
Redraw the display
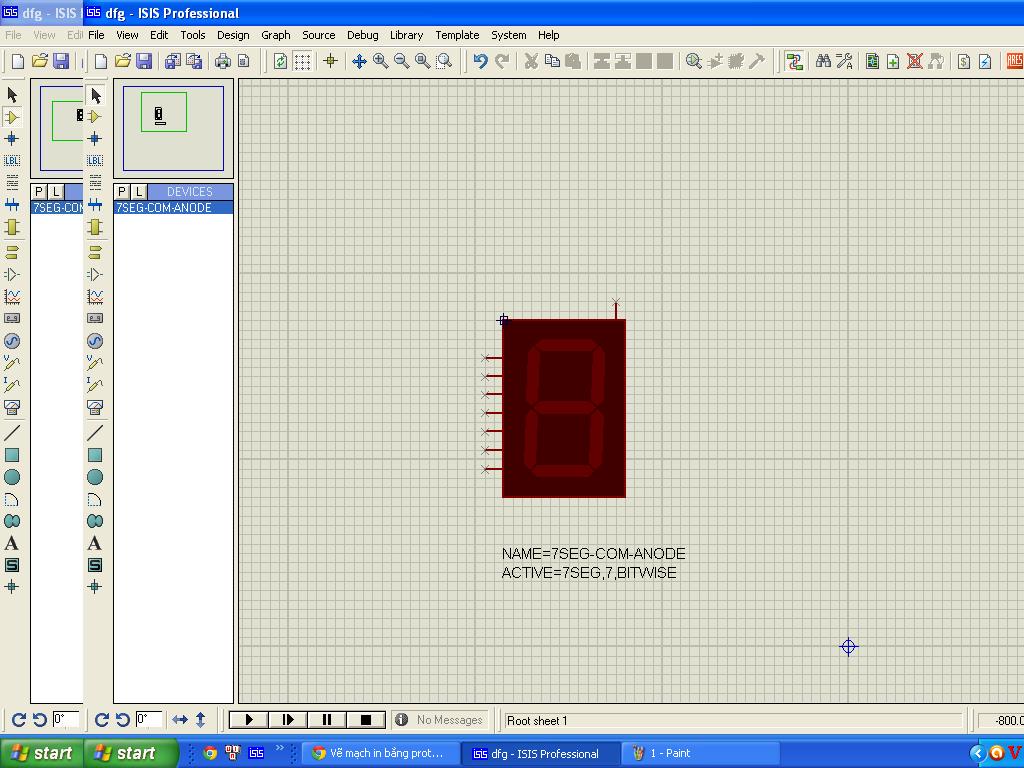point(281,61)
